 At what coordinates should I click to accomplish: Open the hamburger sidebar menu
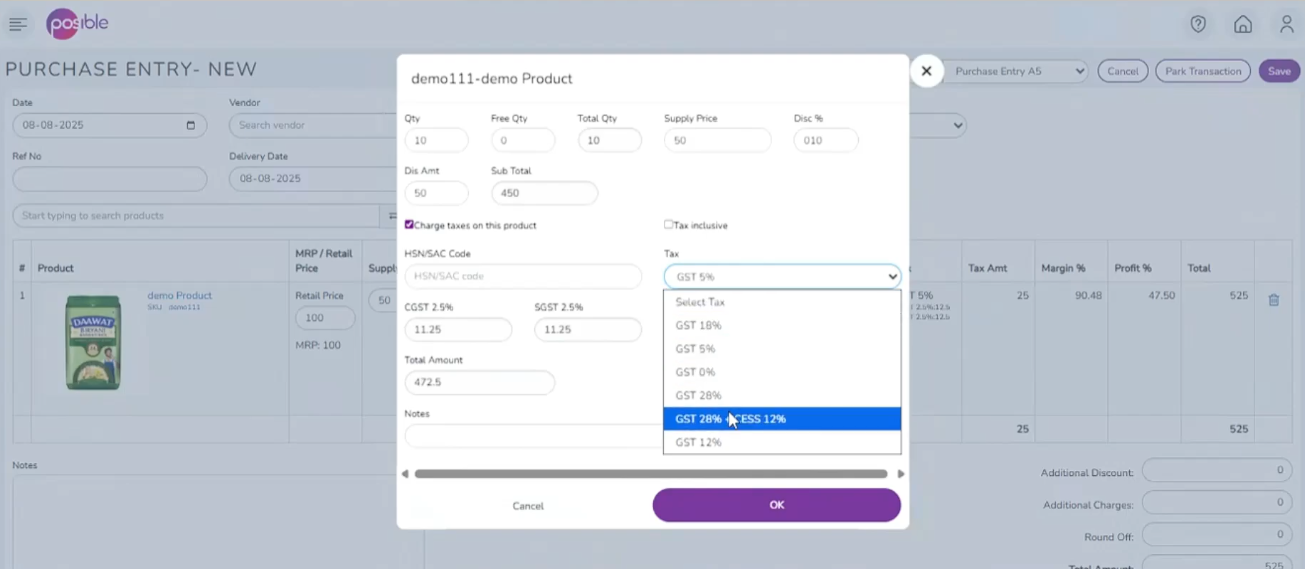17,24
